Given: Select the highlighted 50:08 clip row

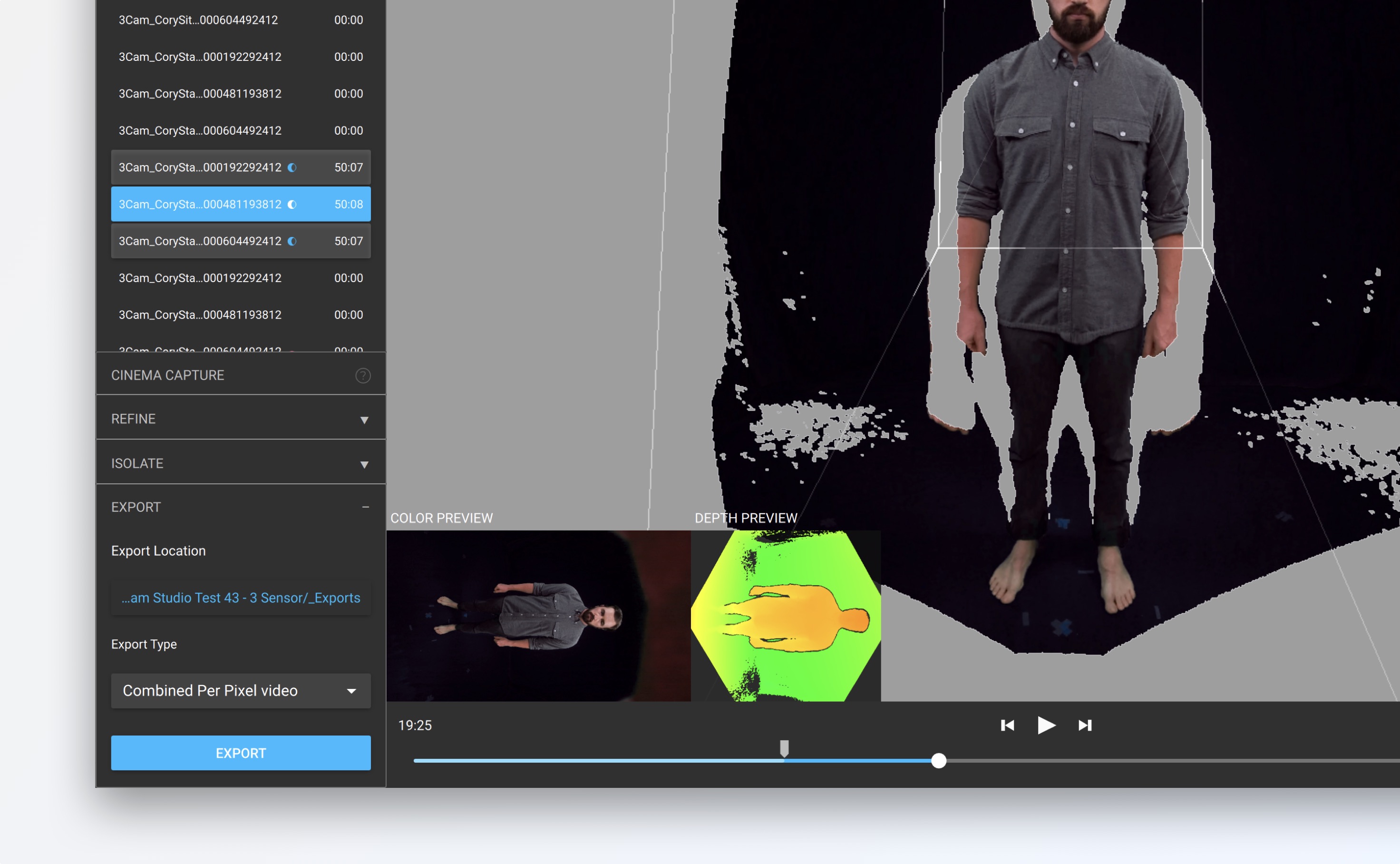Looking at the screenshot, I should click(x=200, y=205).
